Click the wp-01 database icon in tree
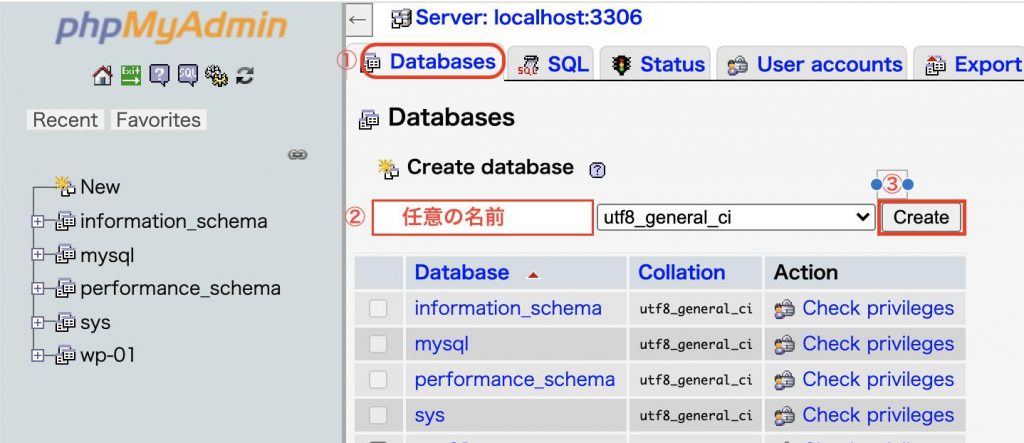The image size is (1024, 443). pyautogui.click(x=65, y=355)
